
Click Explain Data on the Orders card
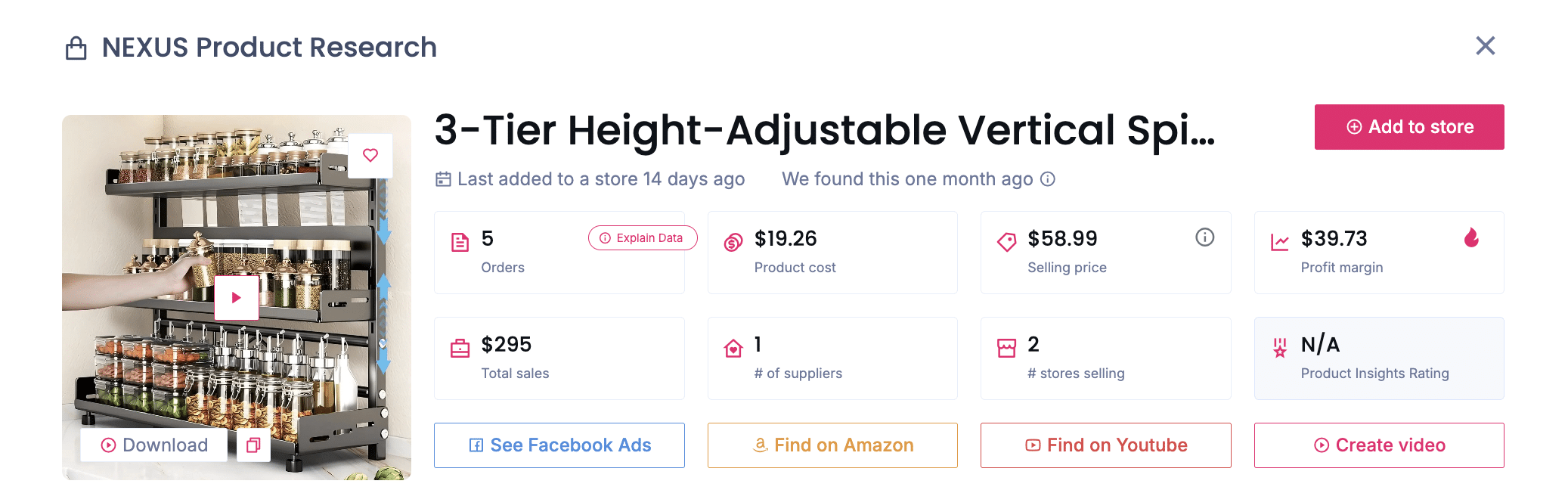643,238
